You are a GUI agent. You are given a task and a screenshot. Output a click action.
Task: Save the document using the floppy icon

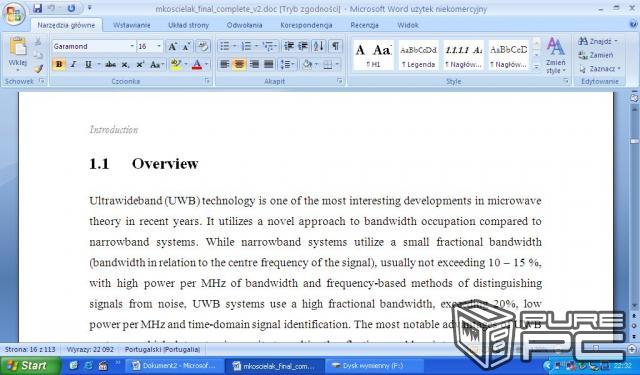(x=38, y=8)
